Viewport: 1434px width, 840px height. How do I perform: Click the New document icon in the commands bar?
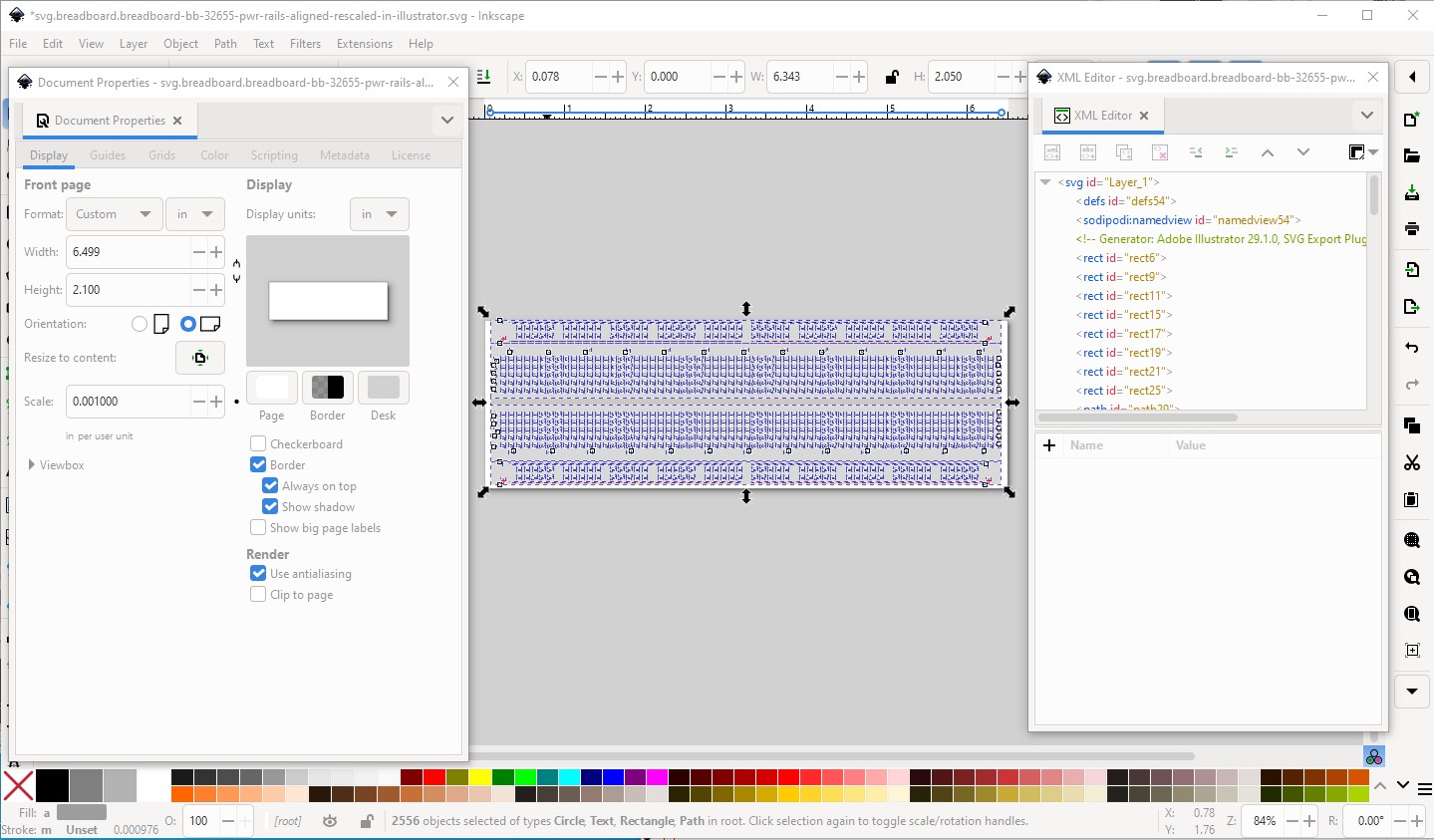(1412, 120)
